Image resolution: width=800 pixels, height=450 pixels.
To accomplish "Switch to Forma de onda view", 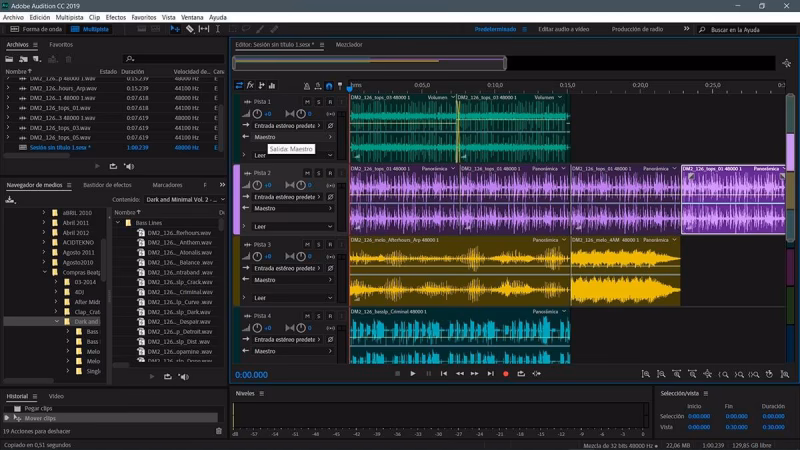I will coord(36,29).
